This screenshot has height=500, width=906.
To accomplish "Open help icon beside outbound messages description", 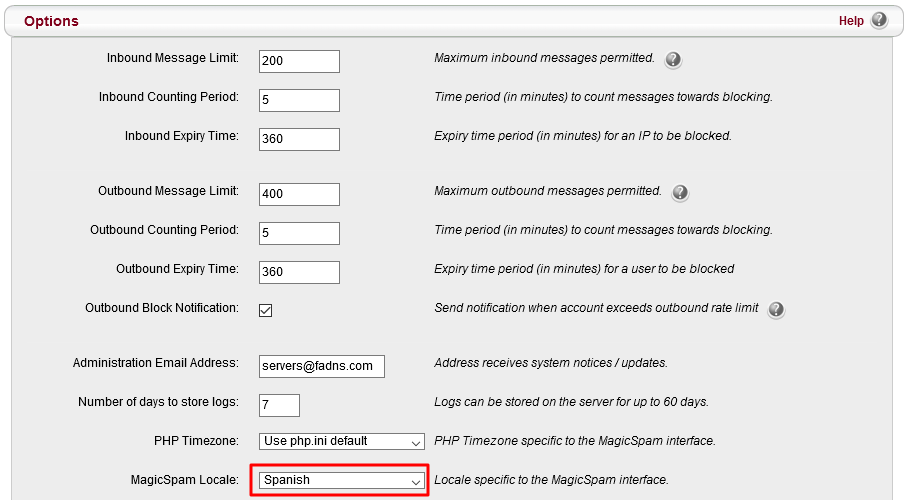I will 680,192.
